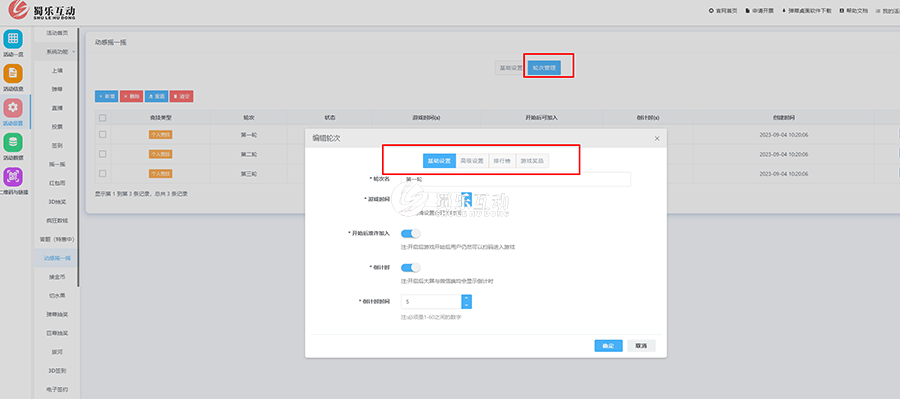The height and width of the screenshot is (399, 900).
Task: Open the blue grid 活动一览 sidebar icon
Action: pyautogui.click(x=13, y=39)
